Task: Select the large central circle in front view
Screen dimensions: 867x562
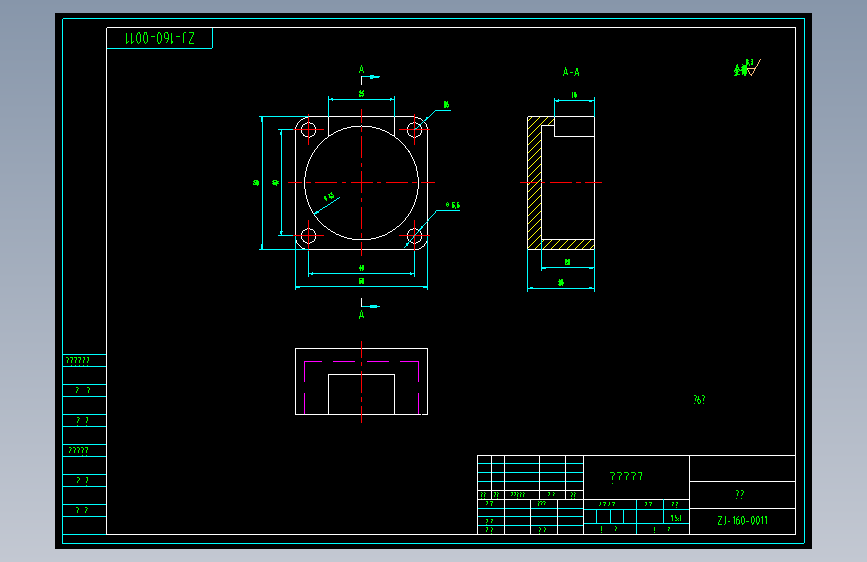Action: click(362, 183)
